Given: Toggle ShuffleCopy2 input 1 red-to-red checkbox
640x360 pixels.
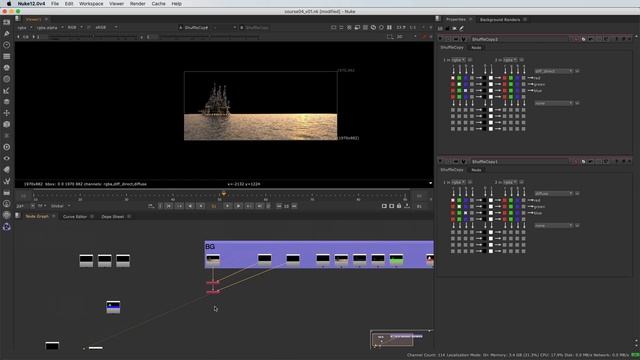Looking at the screenshot, I should tap(453, 78).
